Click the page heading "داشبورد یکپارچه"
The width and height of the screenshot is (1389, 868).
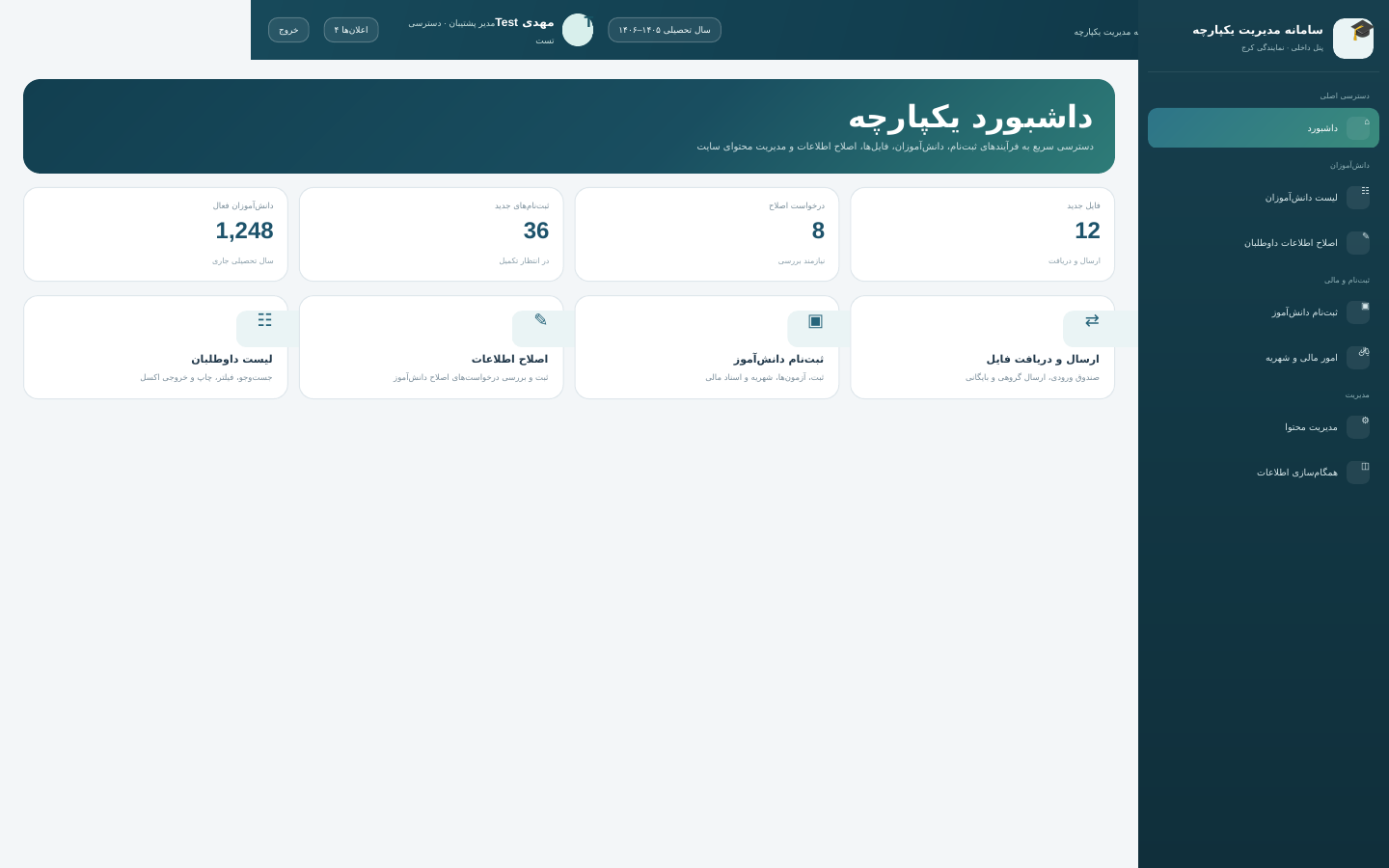(970, 117)
